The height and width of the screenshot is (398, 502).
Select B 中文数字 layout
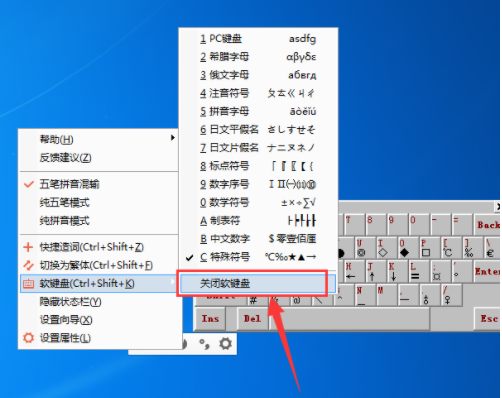(x=258, y=239)
